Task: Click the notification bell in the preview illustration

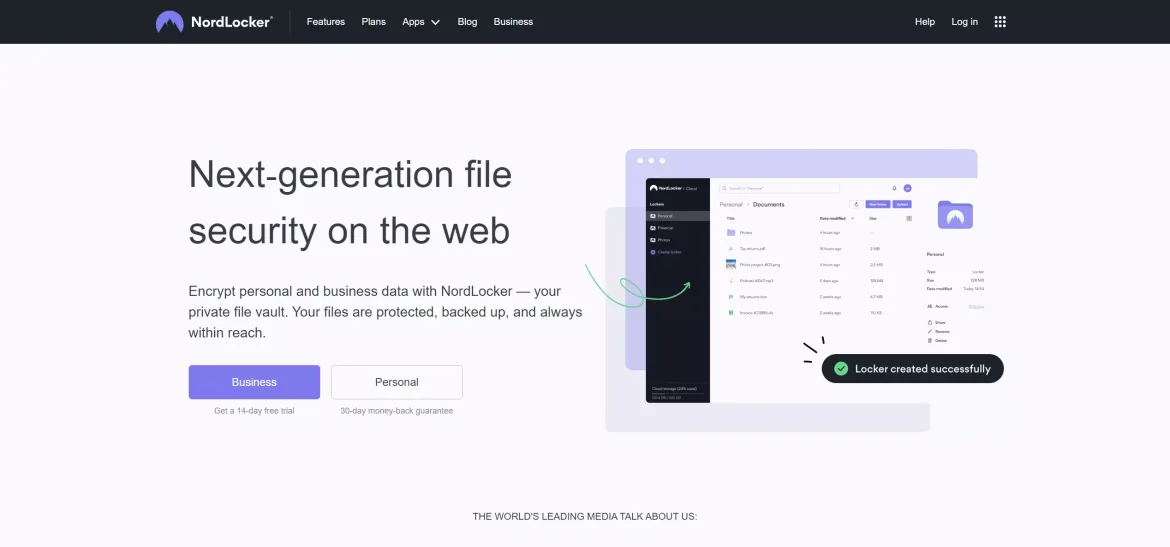Action: pos(895,188)
